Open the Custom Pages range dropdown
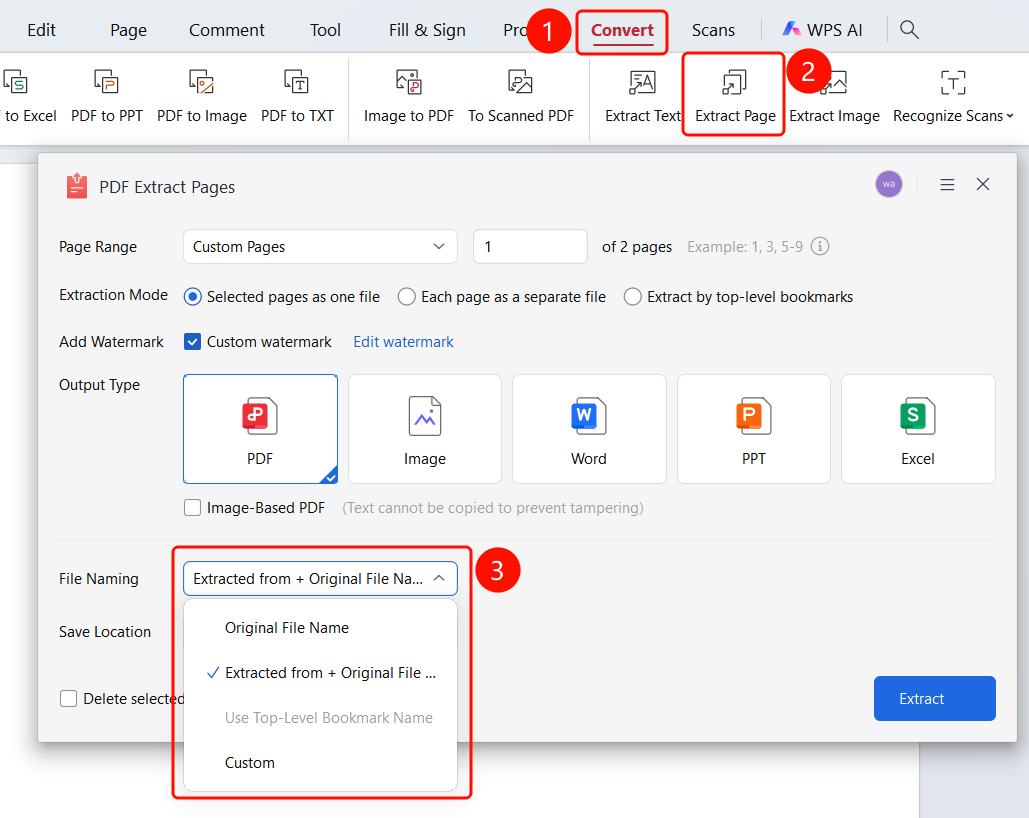The width and height of the screenshot is (1029, 818). [320, 247]
